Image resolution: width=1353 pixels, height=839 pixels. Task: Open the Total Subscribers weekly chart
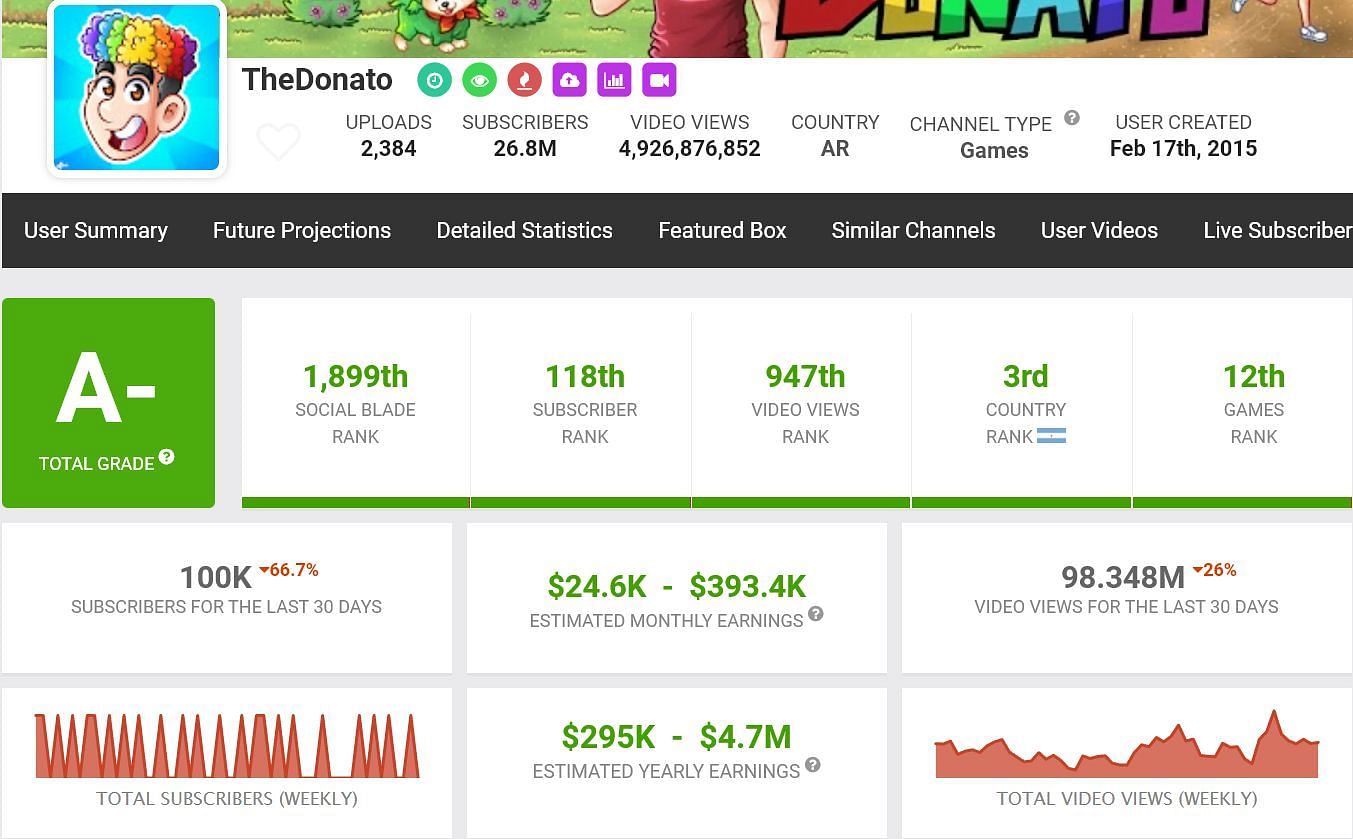227,746
